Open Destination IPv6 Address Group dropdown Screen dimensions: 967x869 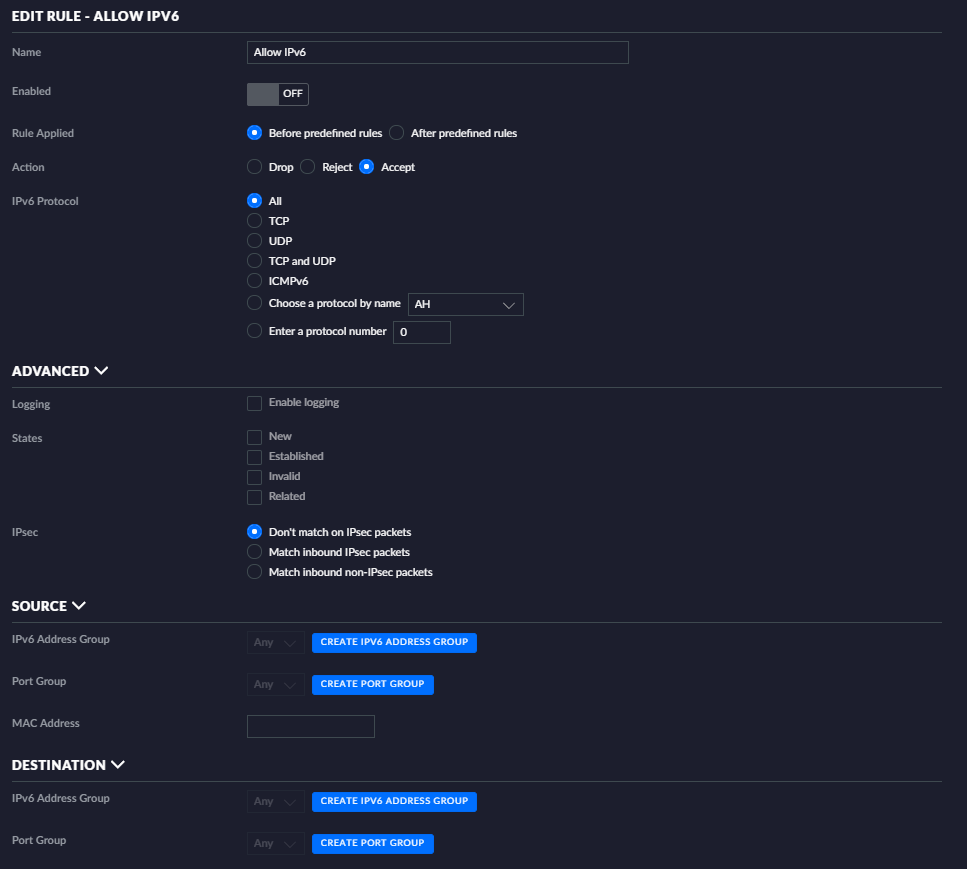coord(276,802)
